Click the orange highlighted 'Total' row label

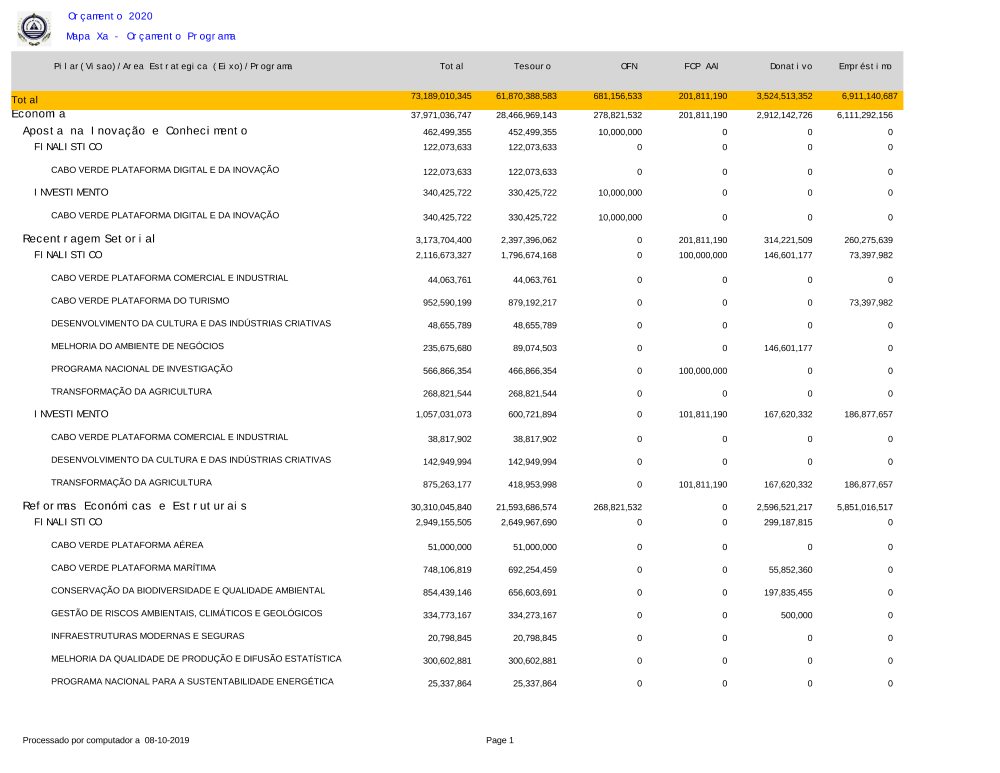click(25, 100)
